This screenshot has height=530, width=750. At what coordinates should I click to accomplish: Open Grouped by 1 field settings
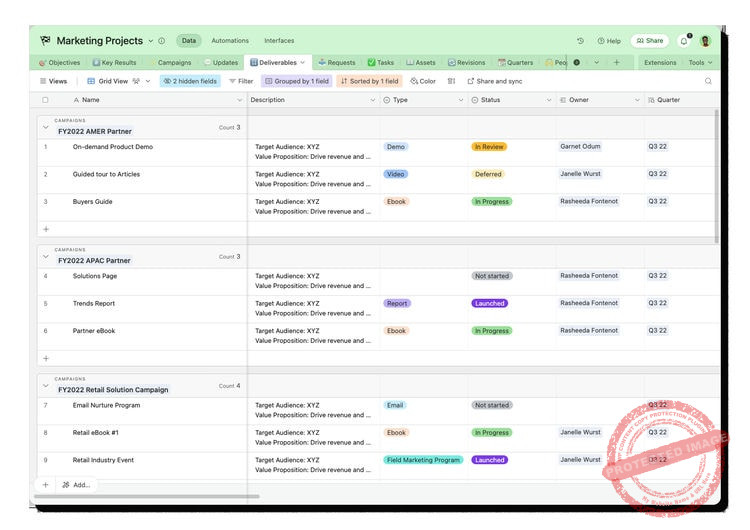tap(297, 81)
